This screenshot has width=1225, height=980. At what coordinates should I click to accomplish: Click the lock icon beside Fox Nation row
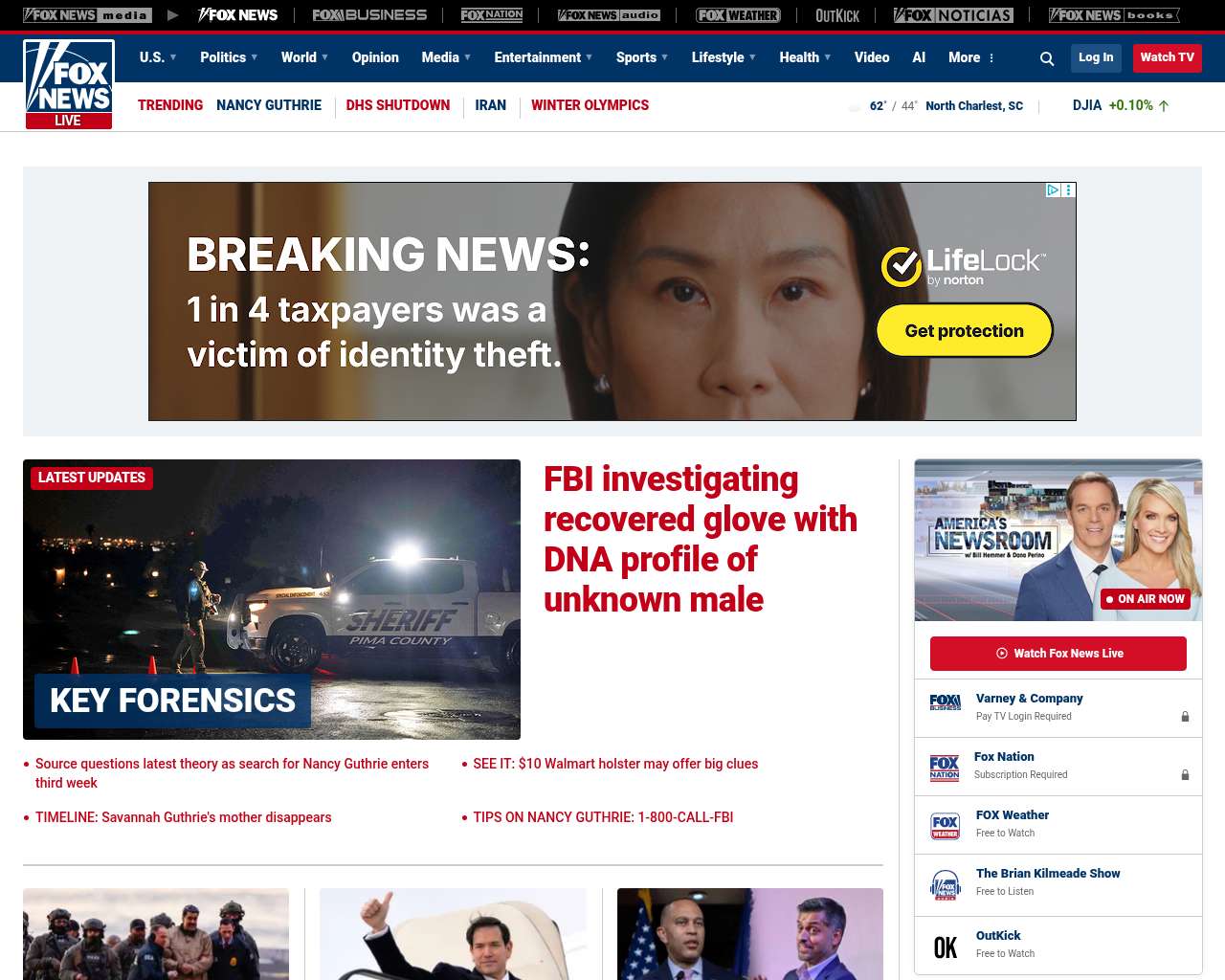[1185, 775]
